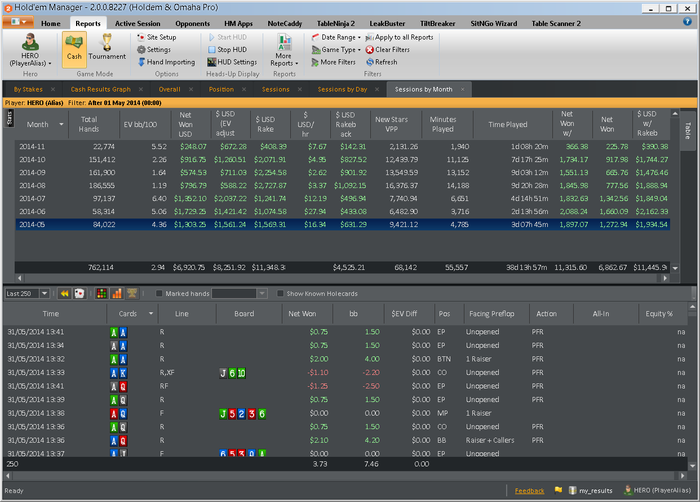Click the yellow flag icon in status bar
The image size is (700, 502).
[x=558, y=490]
